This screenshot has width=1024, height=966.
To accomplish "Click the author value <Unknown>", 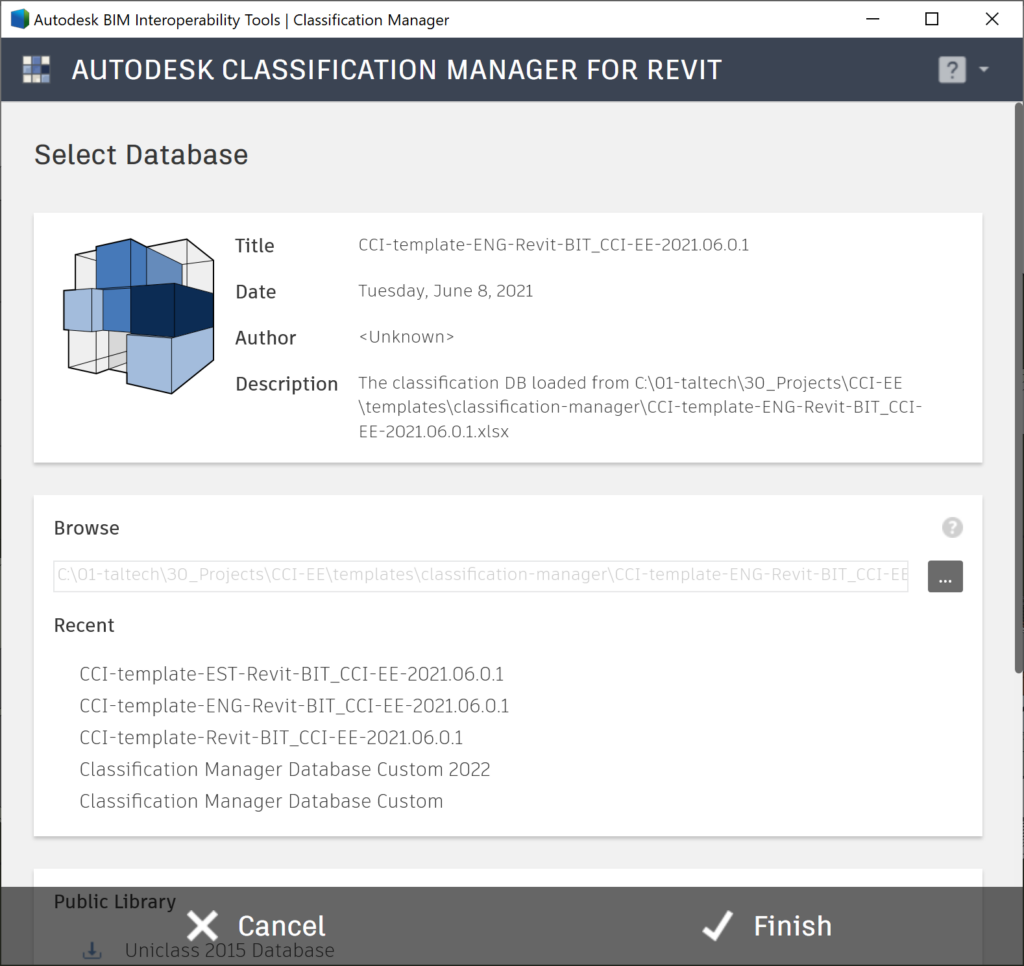I will coord(406,337).
